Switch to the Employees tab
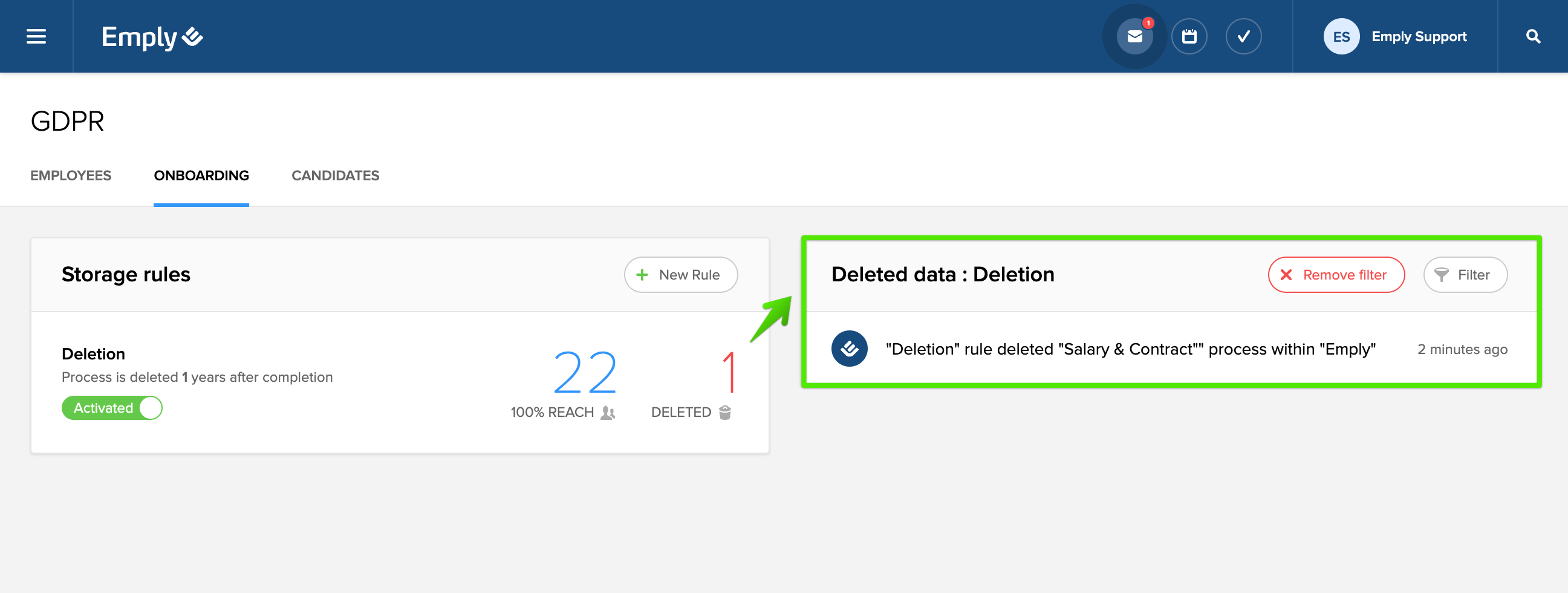 click(x=71, y=175)
